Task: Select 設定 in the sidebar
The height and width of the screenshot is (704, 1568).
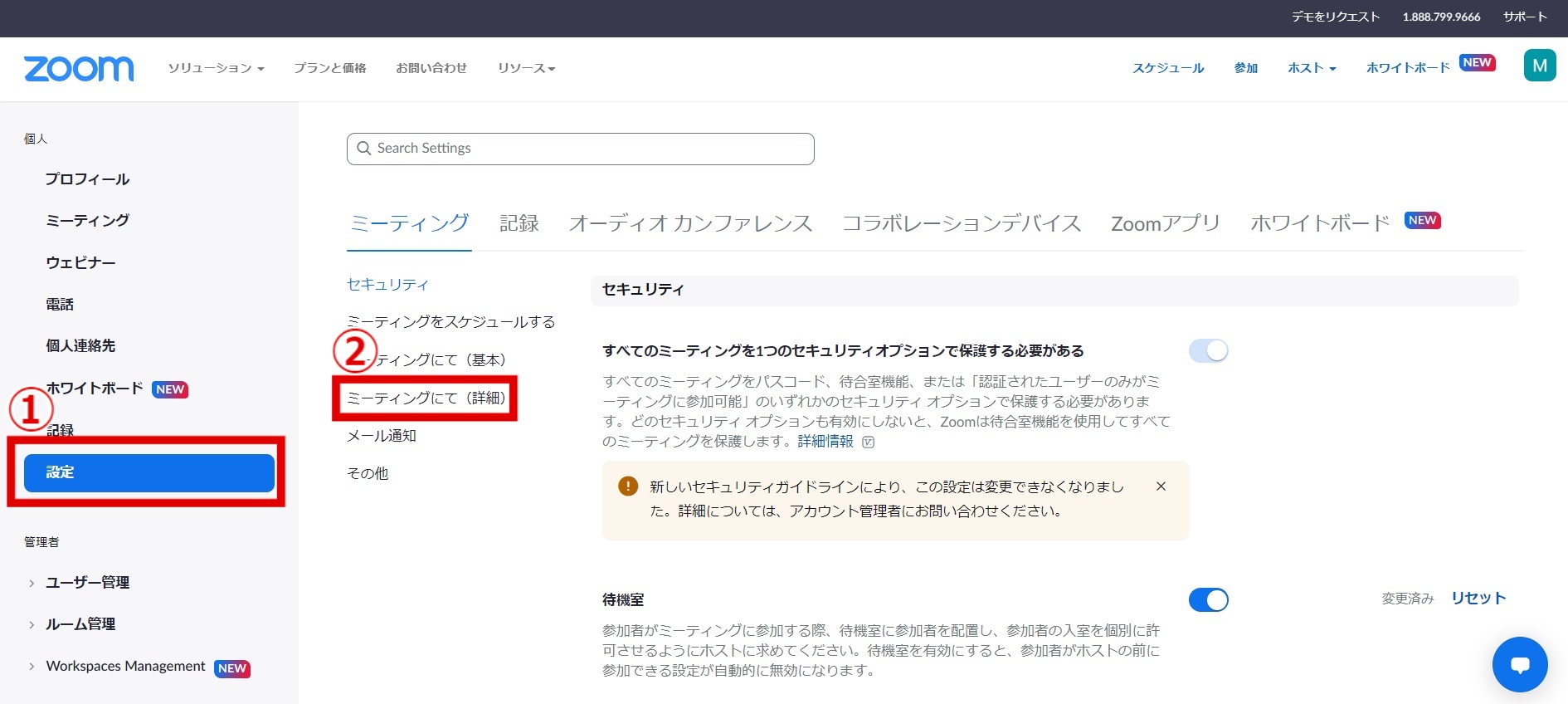Action: click(x=149, y=472)
